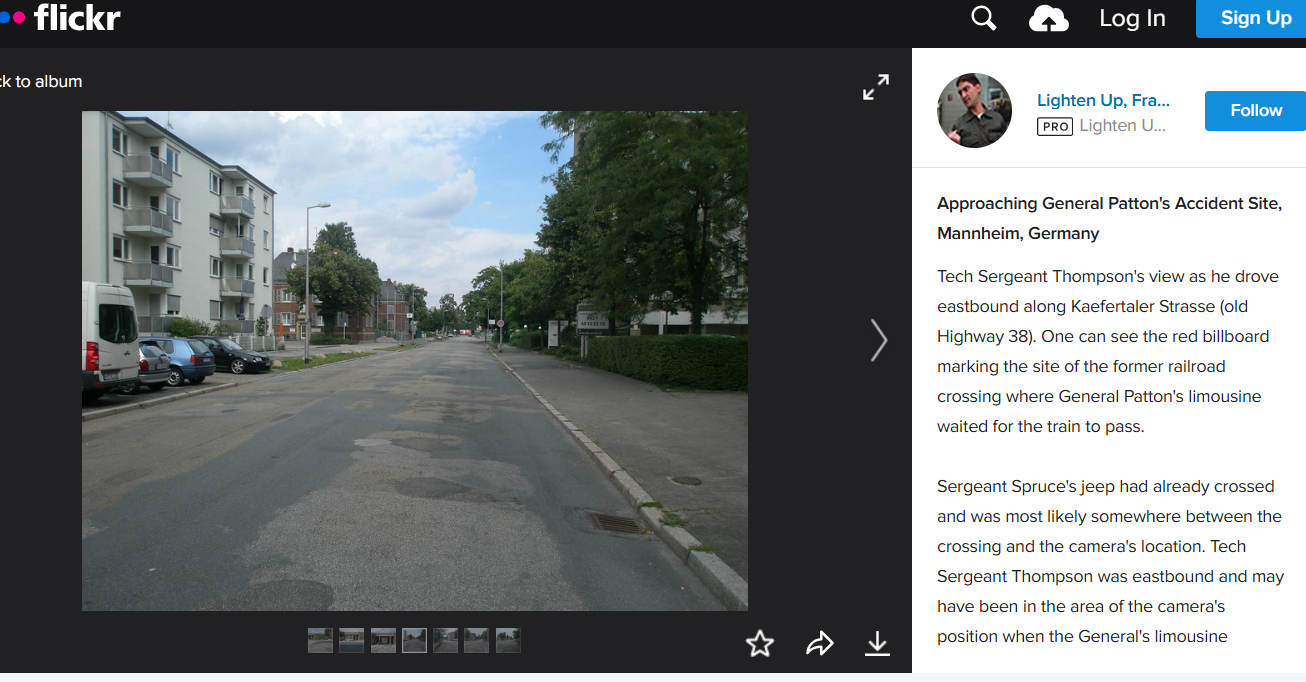Open the Lighten Up, Fra... profile name
1306x682 pixels.
pyautogui.click(x=1103, y=100)
